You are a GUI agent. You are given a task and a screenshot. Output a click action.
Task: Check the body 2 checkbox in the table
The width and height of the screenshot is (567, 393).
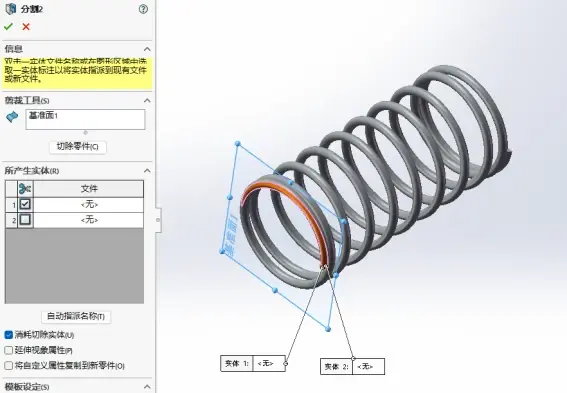(25, 219)
